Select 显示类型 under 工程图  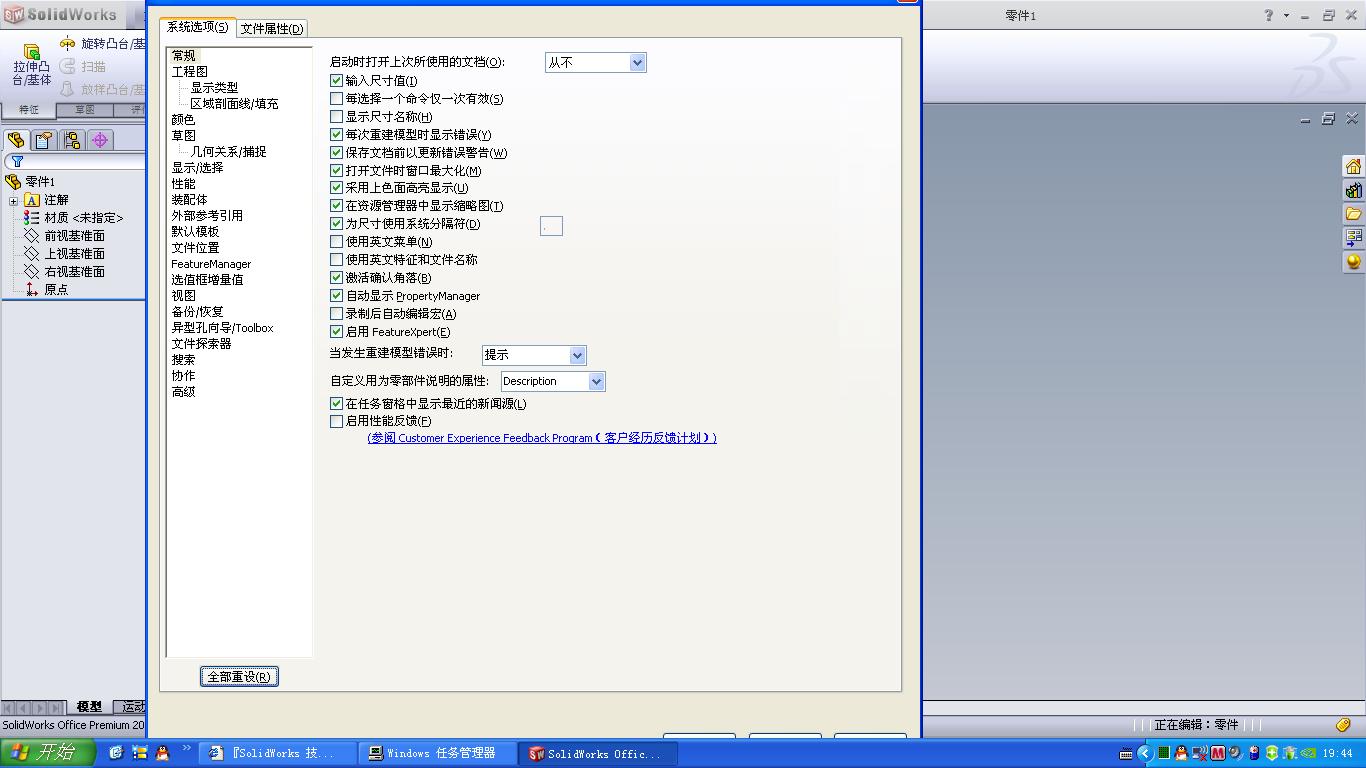214,88
